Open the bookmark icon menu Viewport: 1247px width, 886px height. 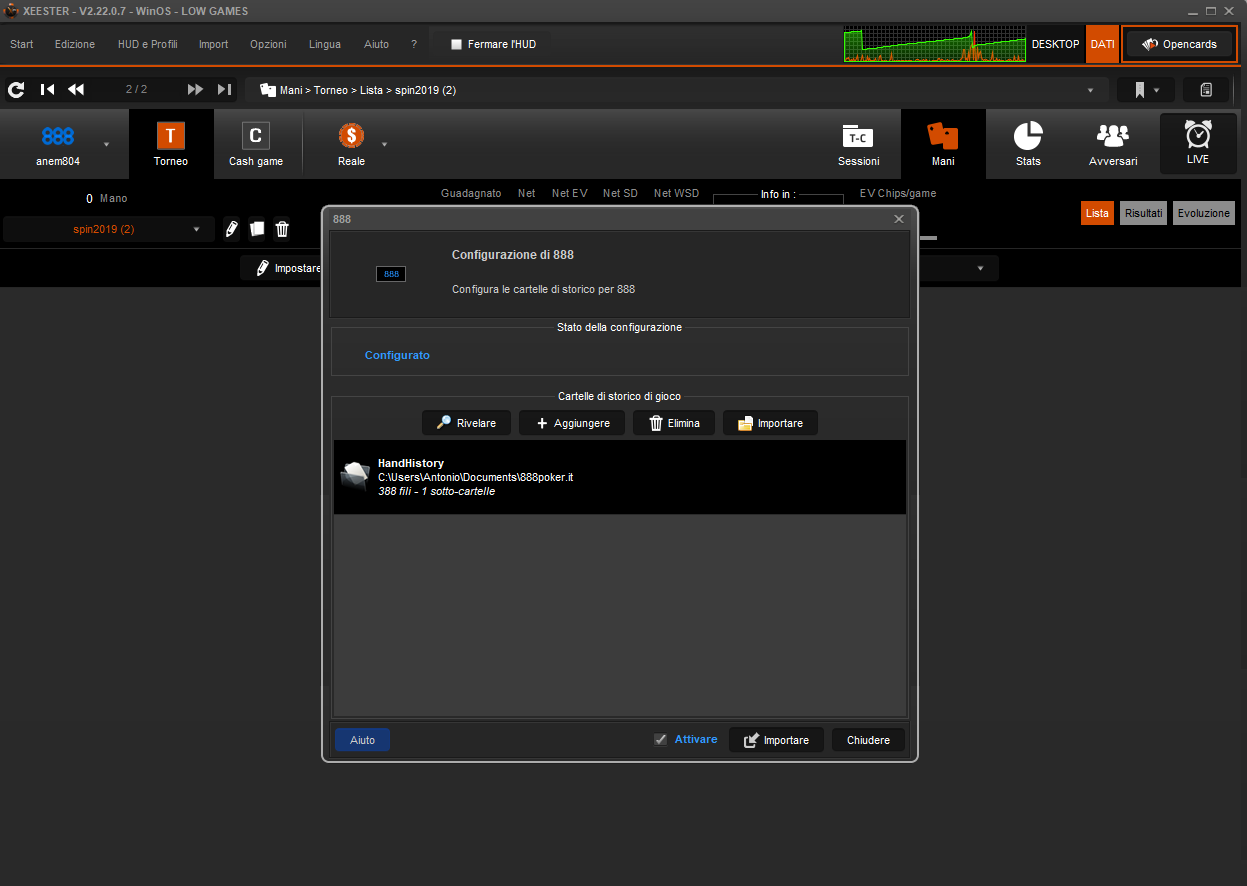(x=1146, y=90)
